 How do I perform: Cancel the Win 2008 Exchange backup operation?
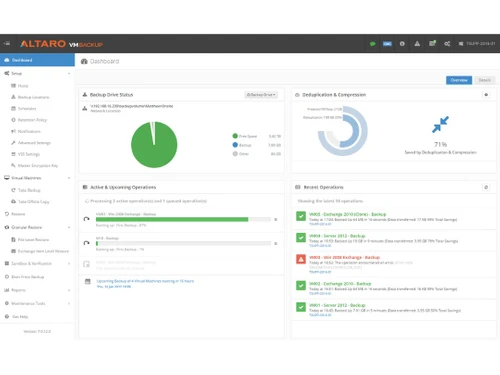(276, 219)
